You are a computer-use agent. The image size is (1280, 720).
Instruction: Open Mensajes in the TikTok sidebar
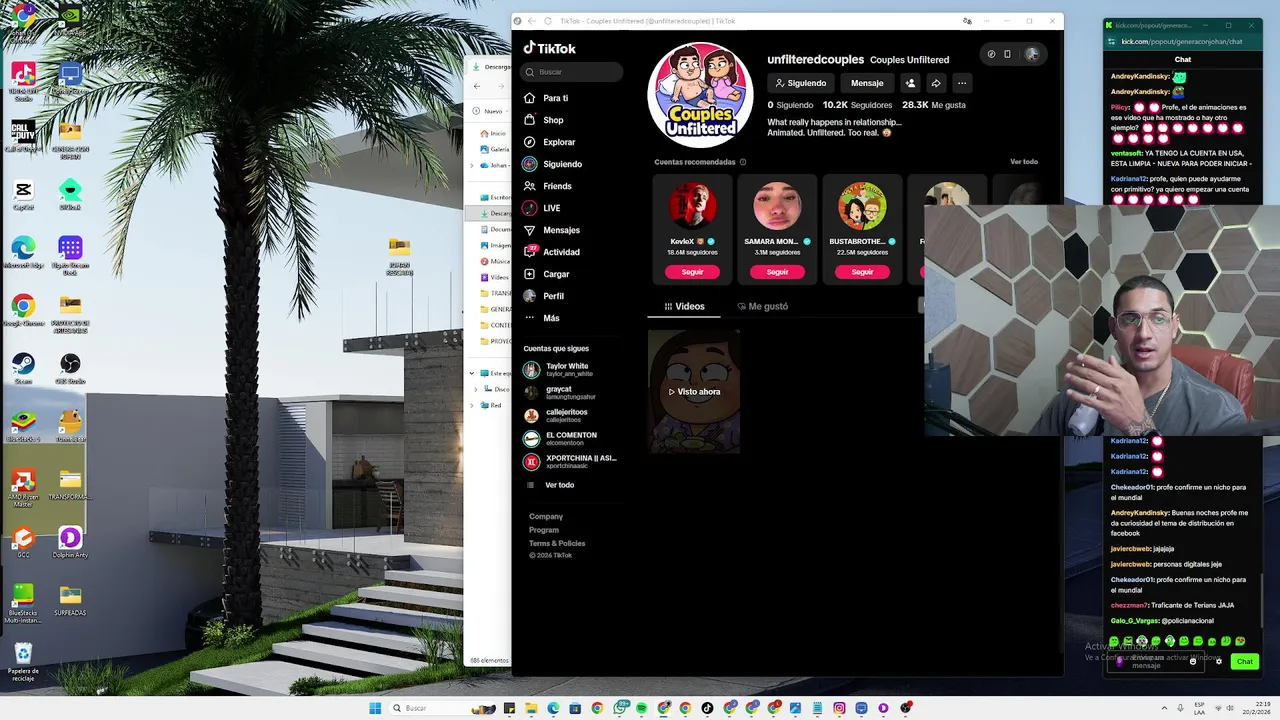pyautogui.click(x=552, y=230)
